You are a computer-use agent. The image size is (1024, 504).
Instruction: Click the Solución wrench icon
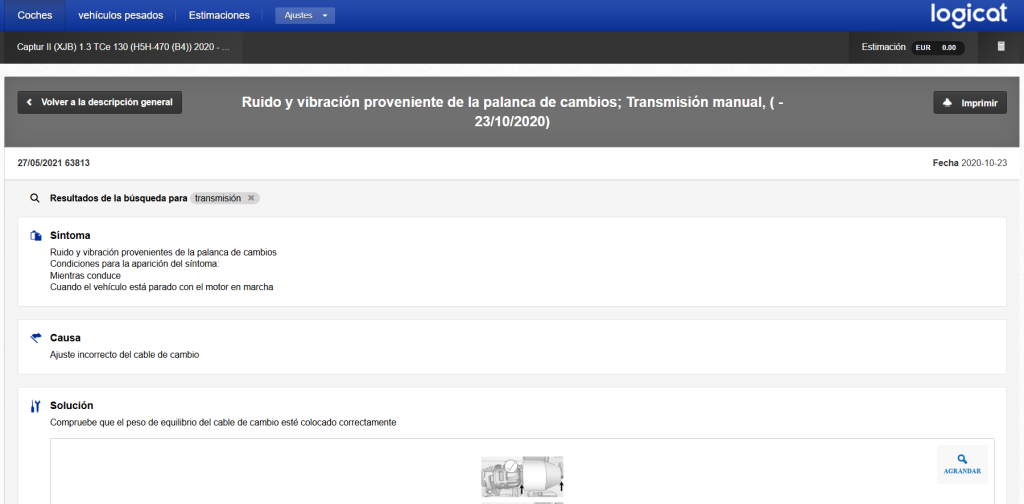point(36,406)
